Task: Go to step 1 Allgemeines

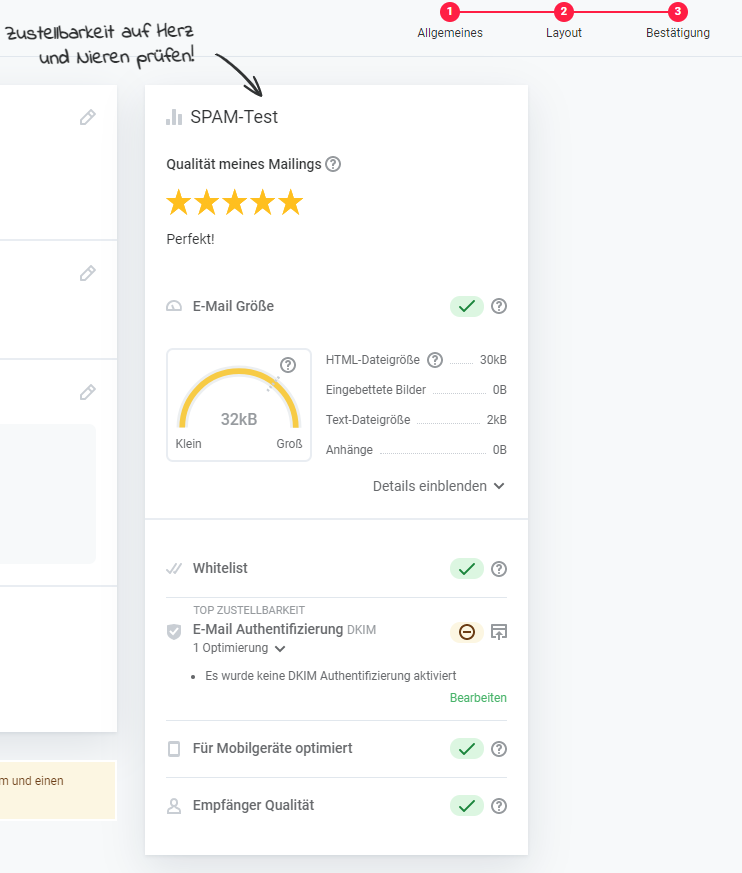Action: (450, 13)
